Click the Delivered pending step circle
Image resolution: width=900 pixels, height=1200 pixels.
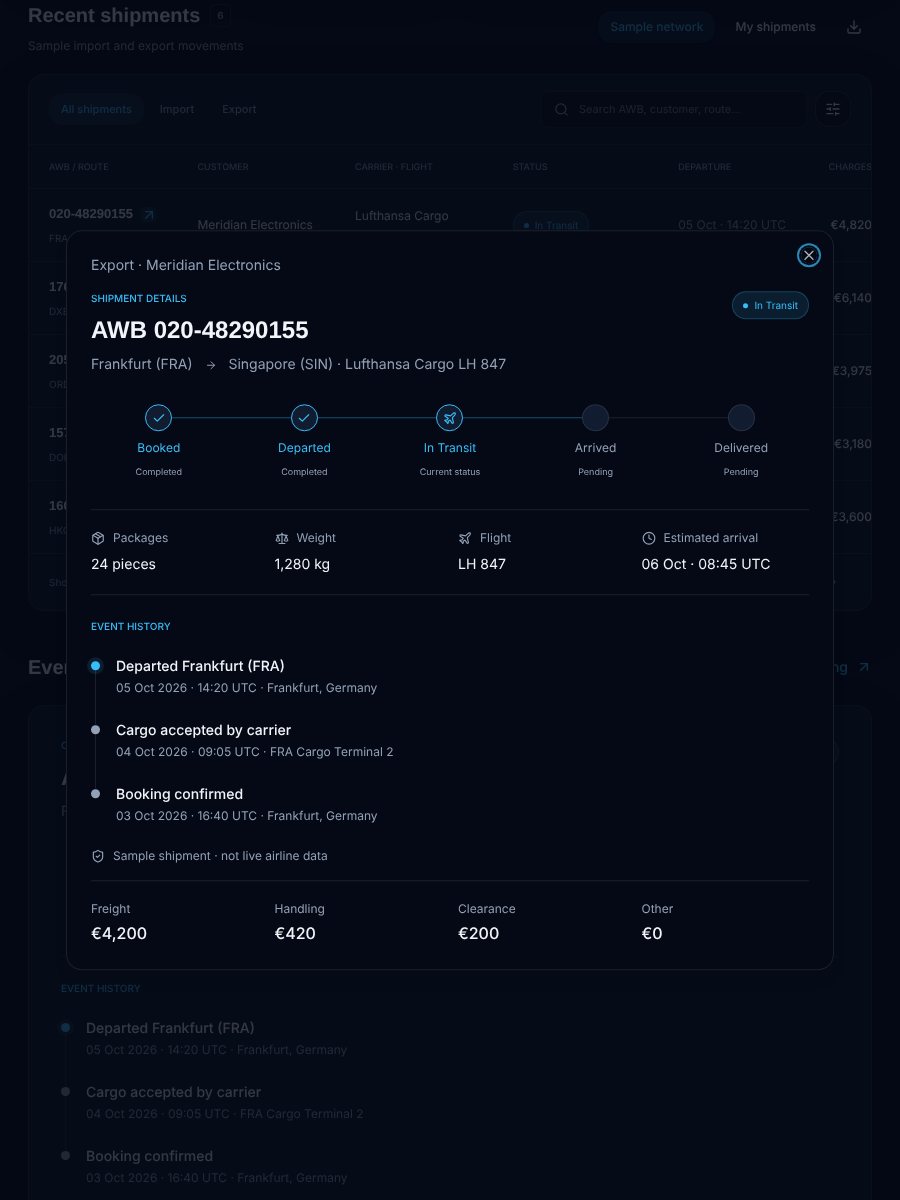click(741, 418)
